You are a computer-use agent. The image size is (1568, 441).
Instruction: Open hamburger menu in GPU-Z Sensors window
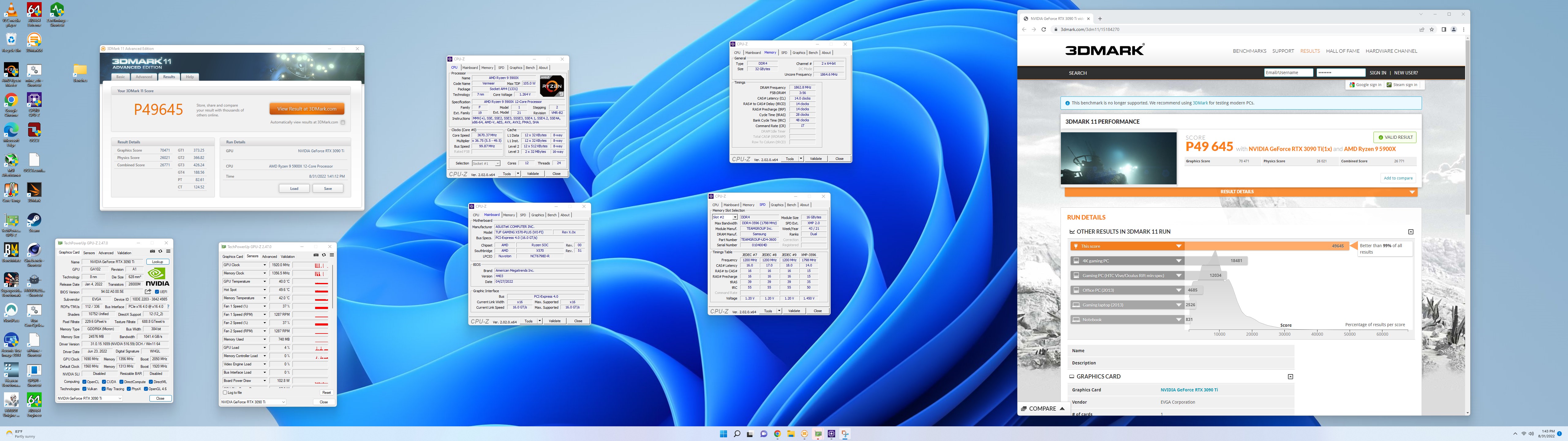331,255
